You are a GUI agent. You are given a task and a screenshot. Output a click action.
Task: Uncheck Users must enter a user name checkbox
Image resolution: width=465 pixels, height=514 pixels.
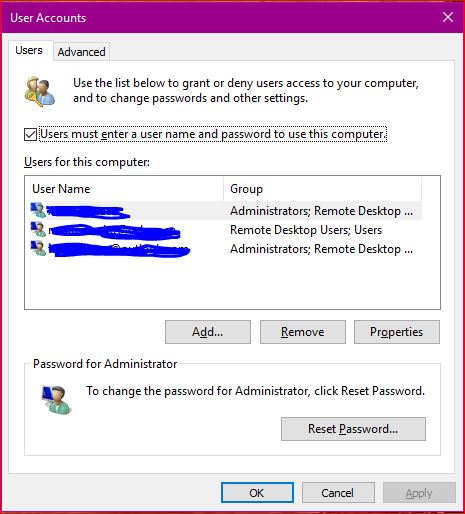(30, 135)
